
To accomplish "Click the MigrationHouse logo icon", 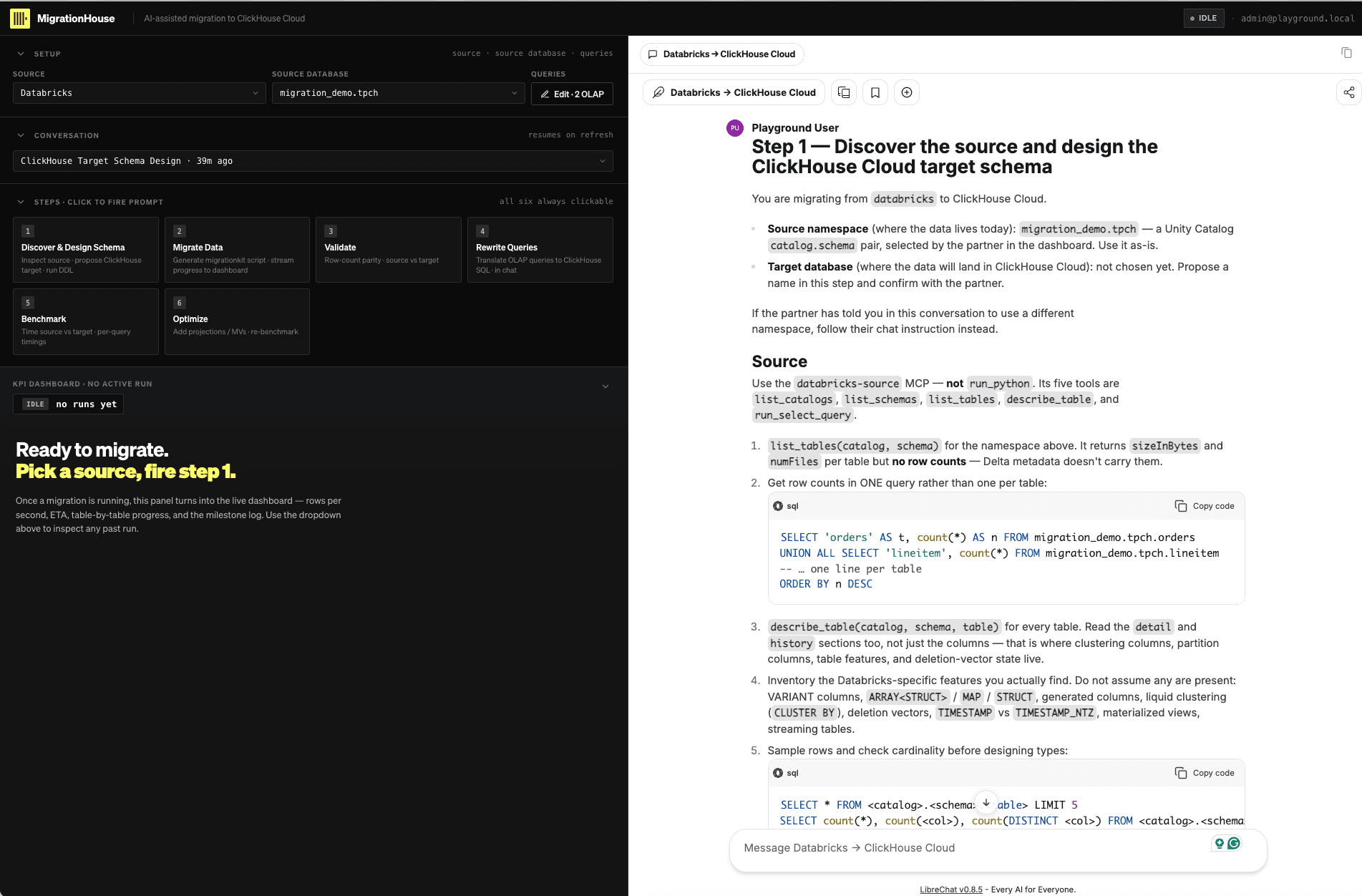I will [20, 19].
